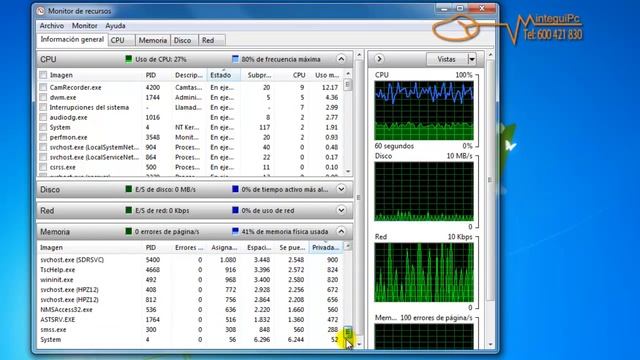This screenshot has height=360, width=640.
Task: Switch to the CPU tab
Action: 121,40
